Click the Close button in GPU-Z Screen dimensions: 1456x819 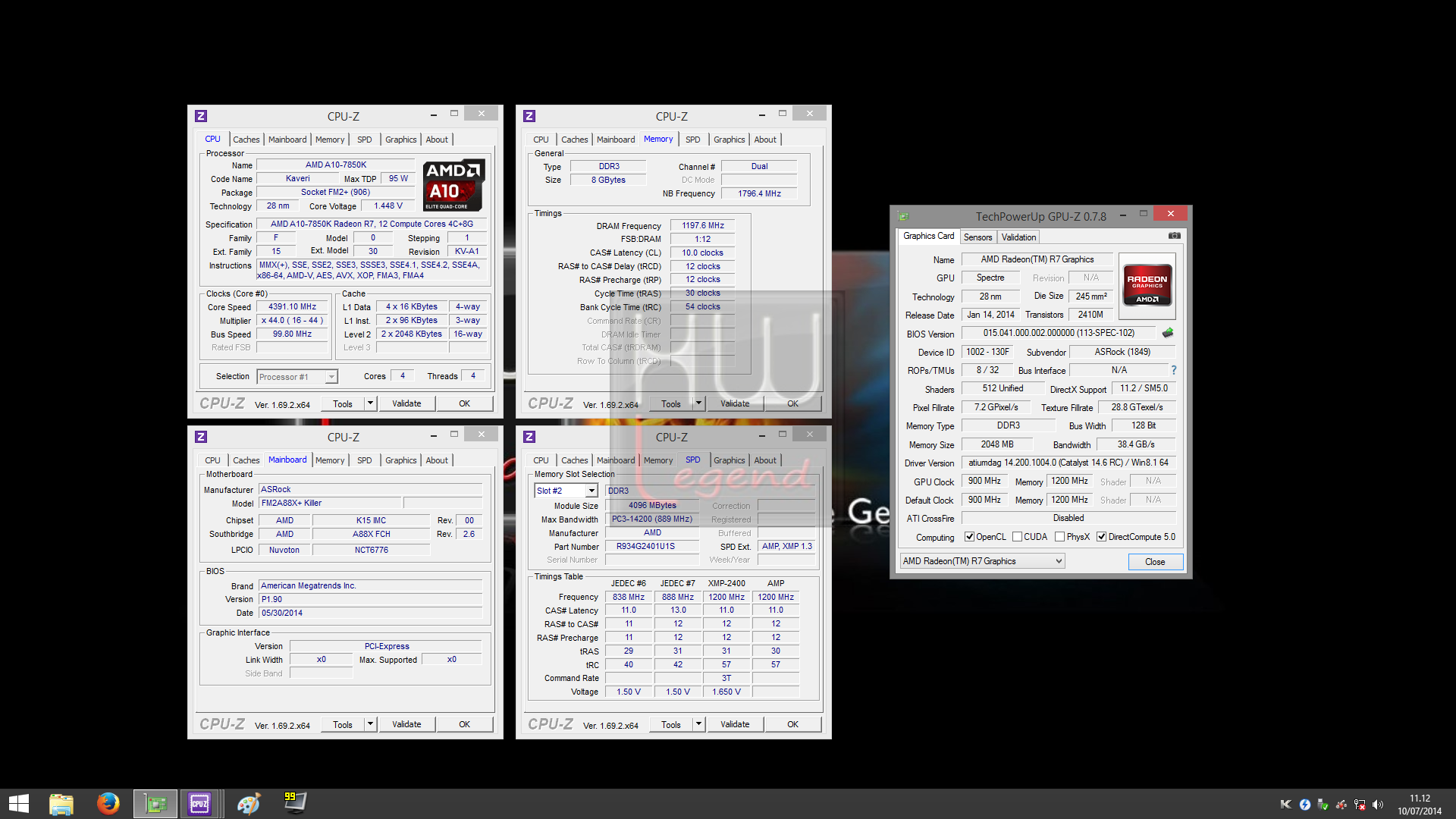point(1155,562)
